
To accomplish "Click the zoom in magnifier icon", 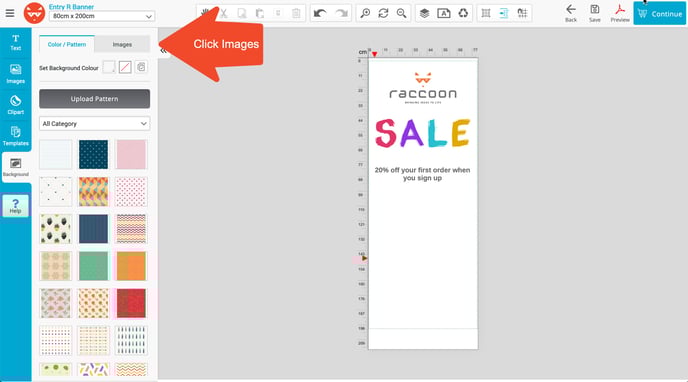I will pyautogui.click(x=365, y=14).
